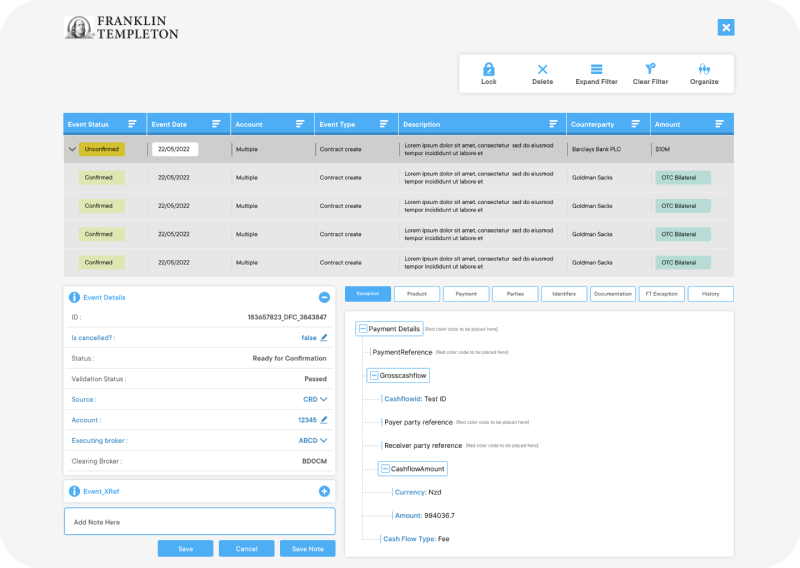Viewport: 800px width, 568px height.
Task: Edit the Is cancelled field pencil icon
Action: point(324,338)
